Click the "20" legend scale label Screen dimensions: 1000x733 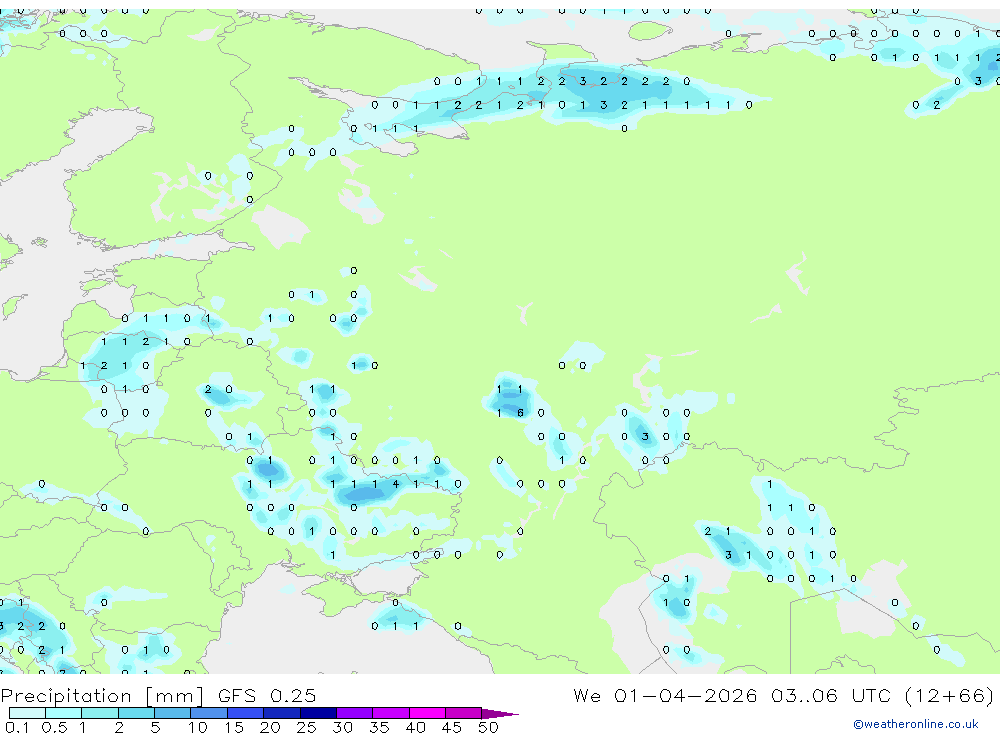[x=270, y=727]
